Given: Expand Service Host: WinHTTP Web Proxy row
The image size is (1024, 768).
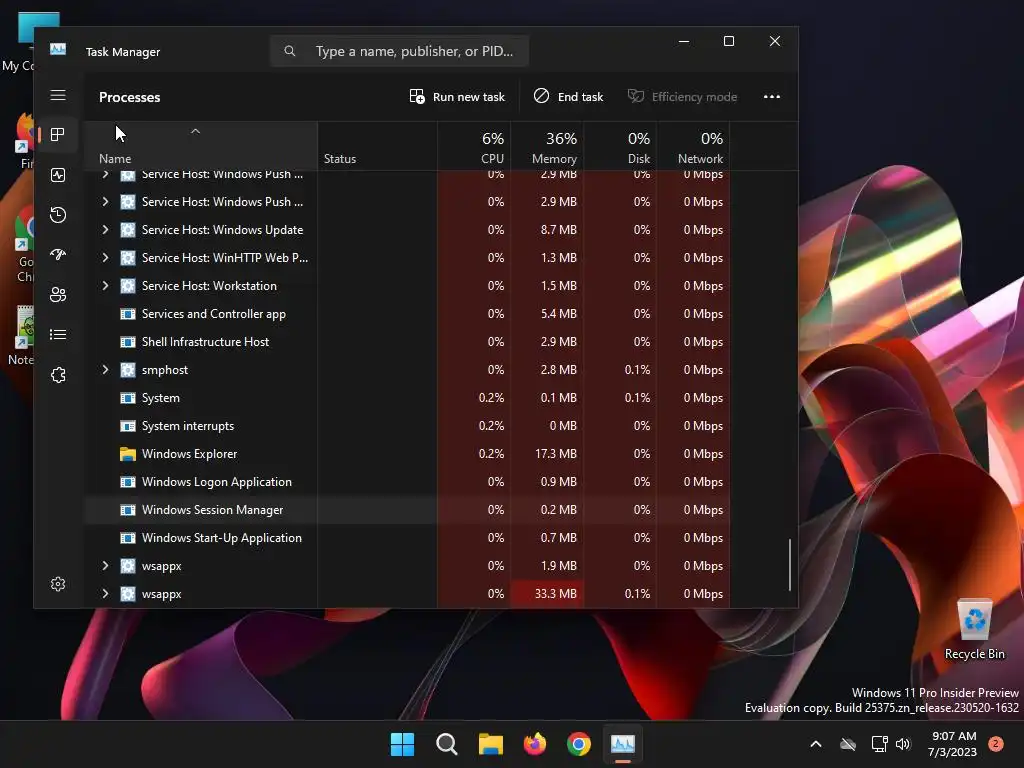Looking at the screenshot, I should tap(105, 257).
